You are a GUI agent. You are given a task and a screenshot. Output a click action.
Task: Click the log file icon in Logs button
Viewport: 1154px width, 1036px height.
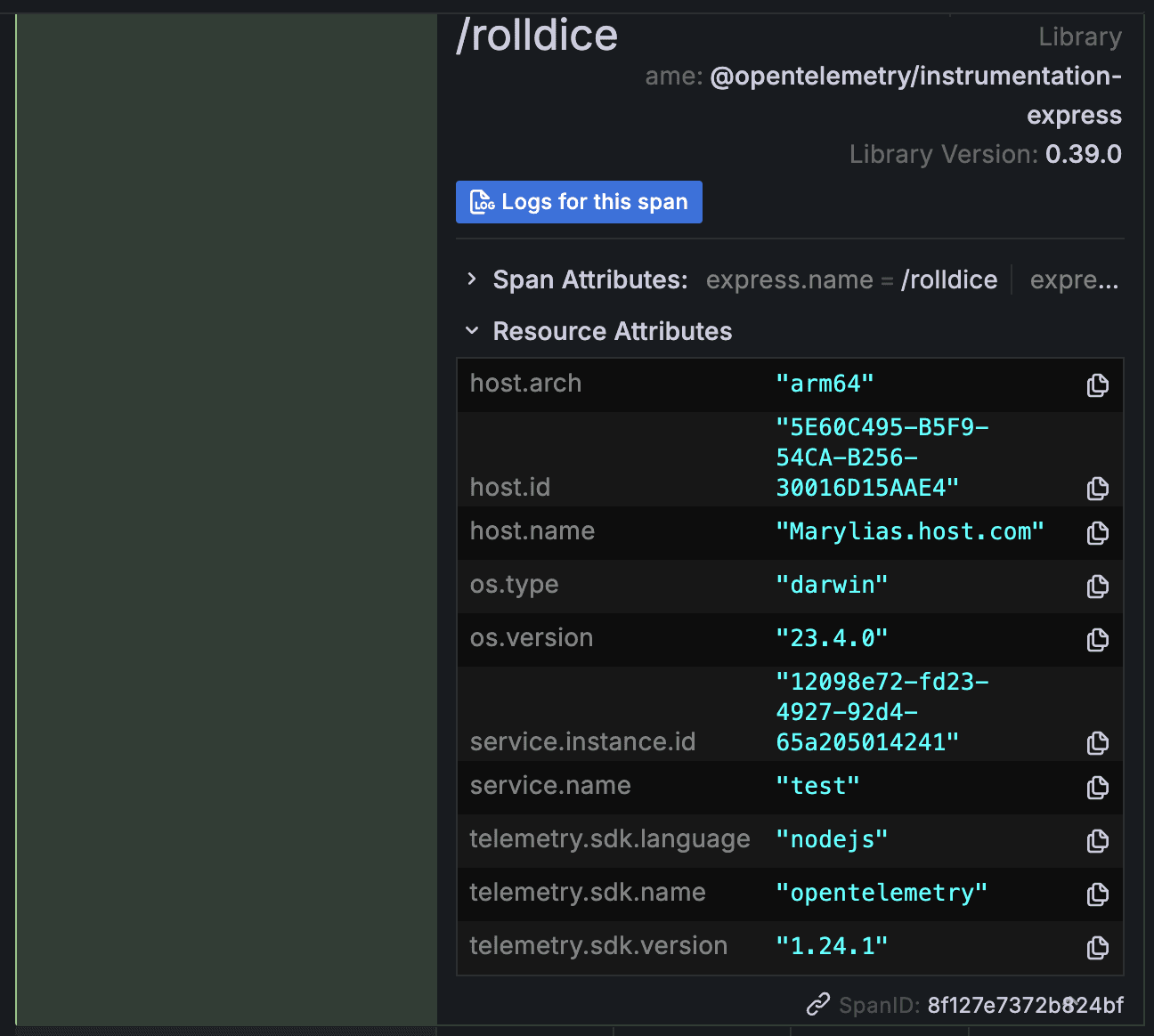[482, 202]
